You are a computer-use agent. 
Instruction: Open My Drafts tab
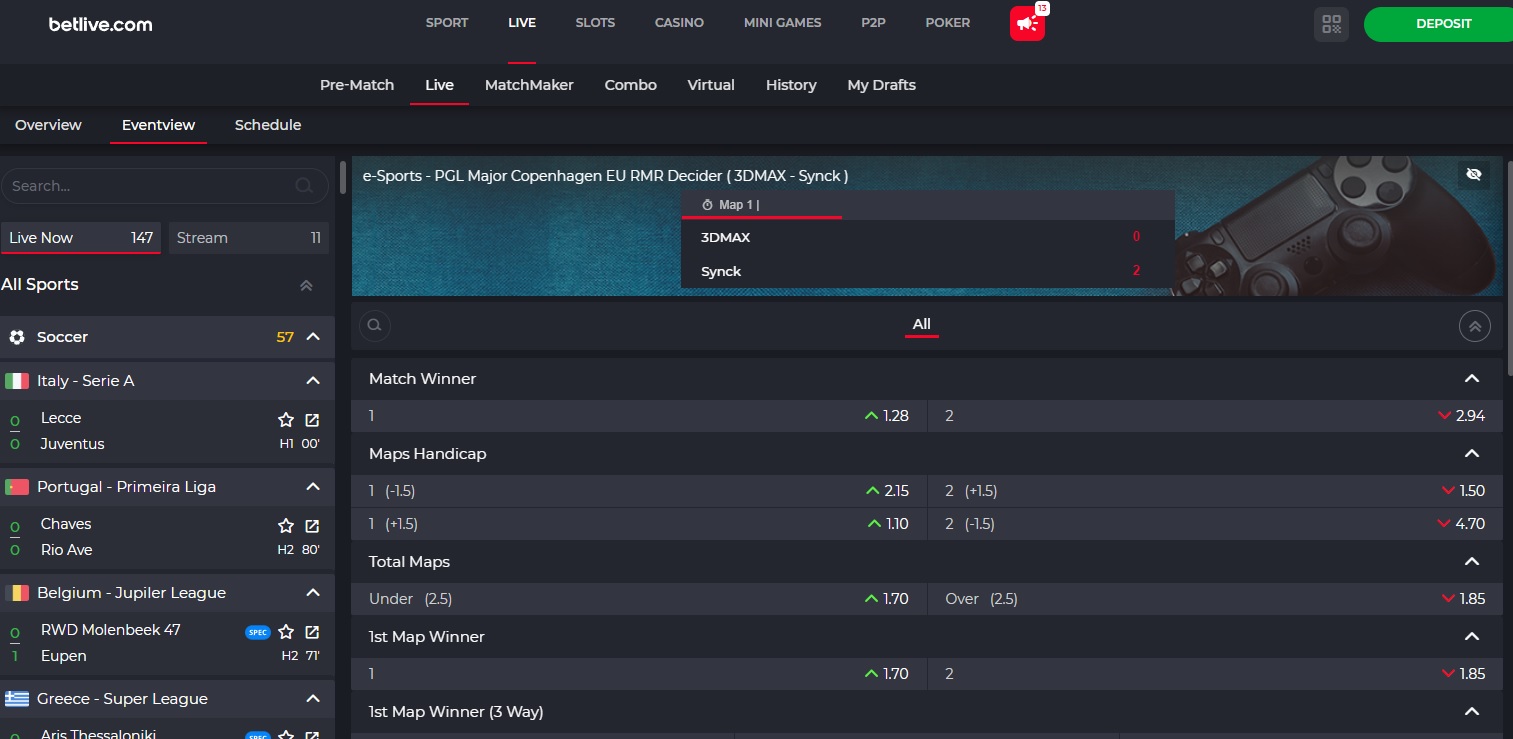click(x=881, y=85)
